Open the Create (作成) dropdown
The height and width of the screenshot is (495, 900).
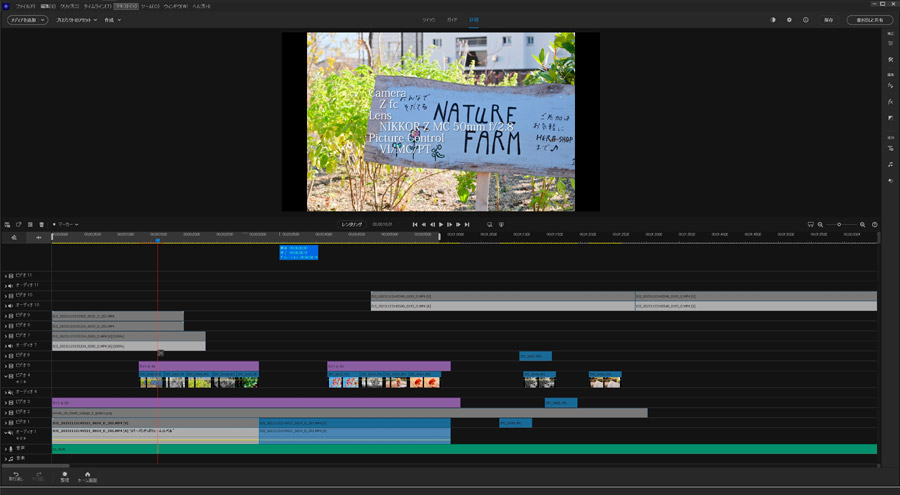click(112, 20)
